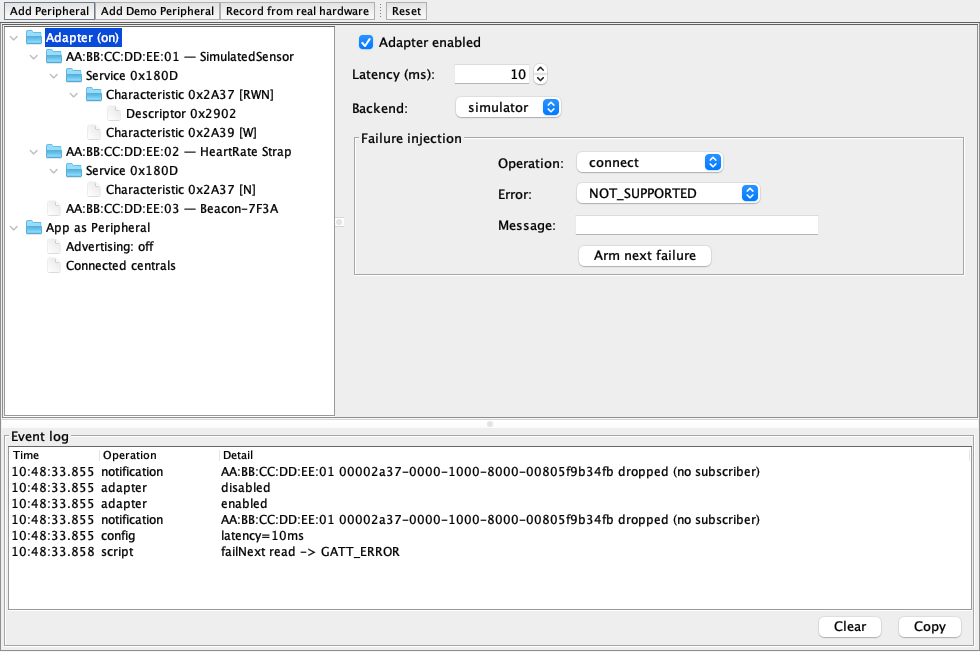Click the folder icon of Service 0x180D under HeartRate Strap

tap(74, 171)
